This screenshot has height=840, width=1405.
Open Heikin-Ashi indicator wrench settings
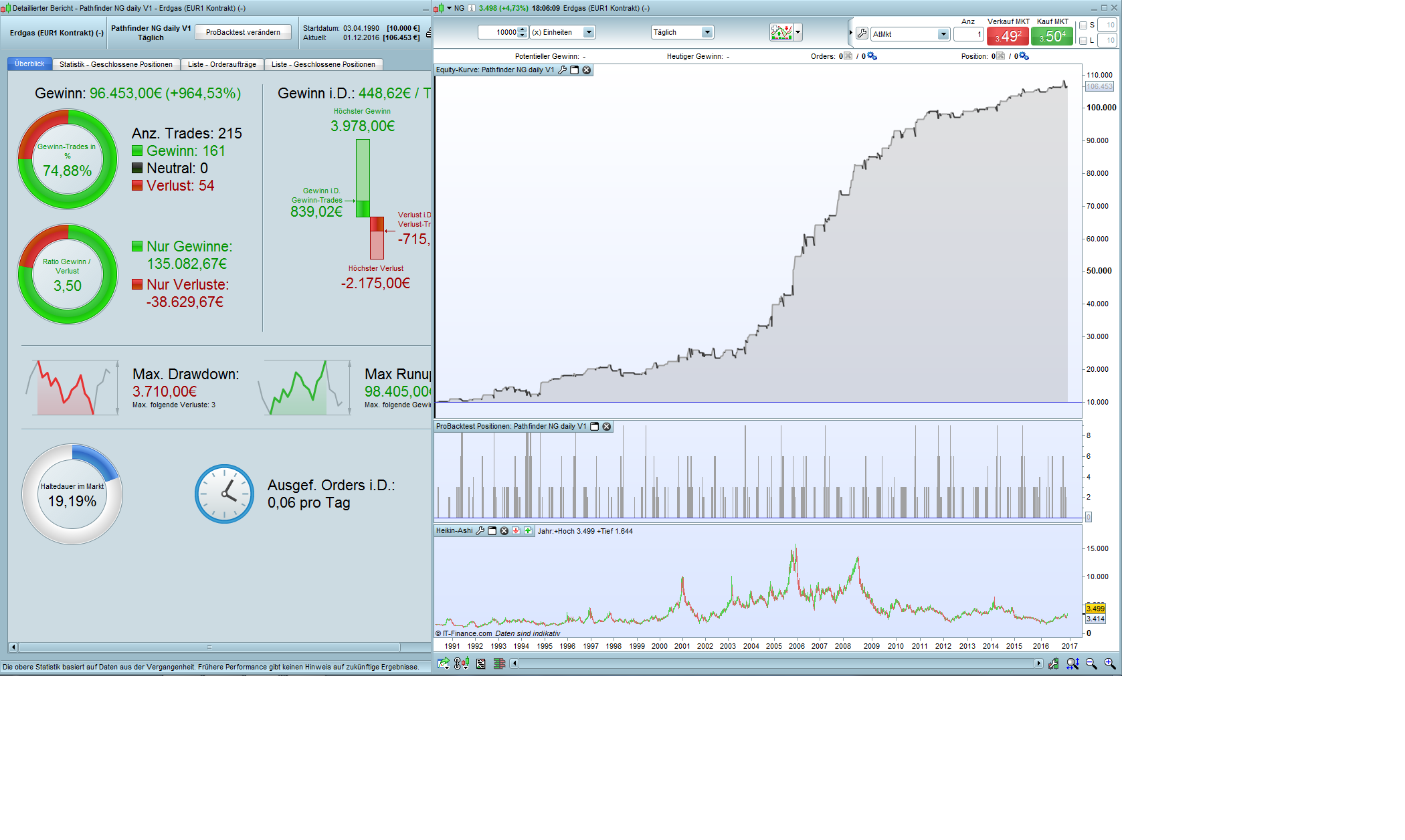coord(480,531)
